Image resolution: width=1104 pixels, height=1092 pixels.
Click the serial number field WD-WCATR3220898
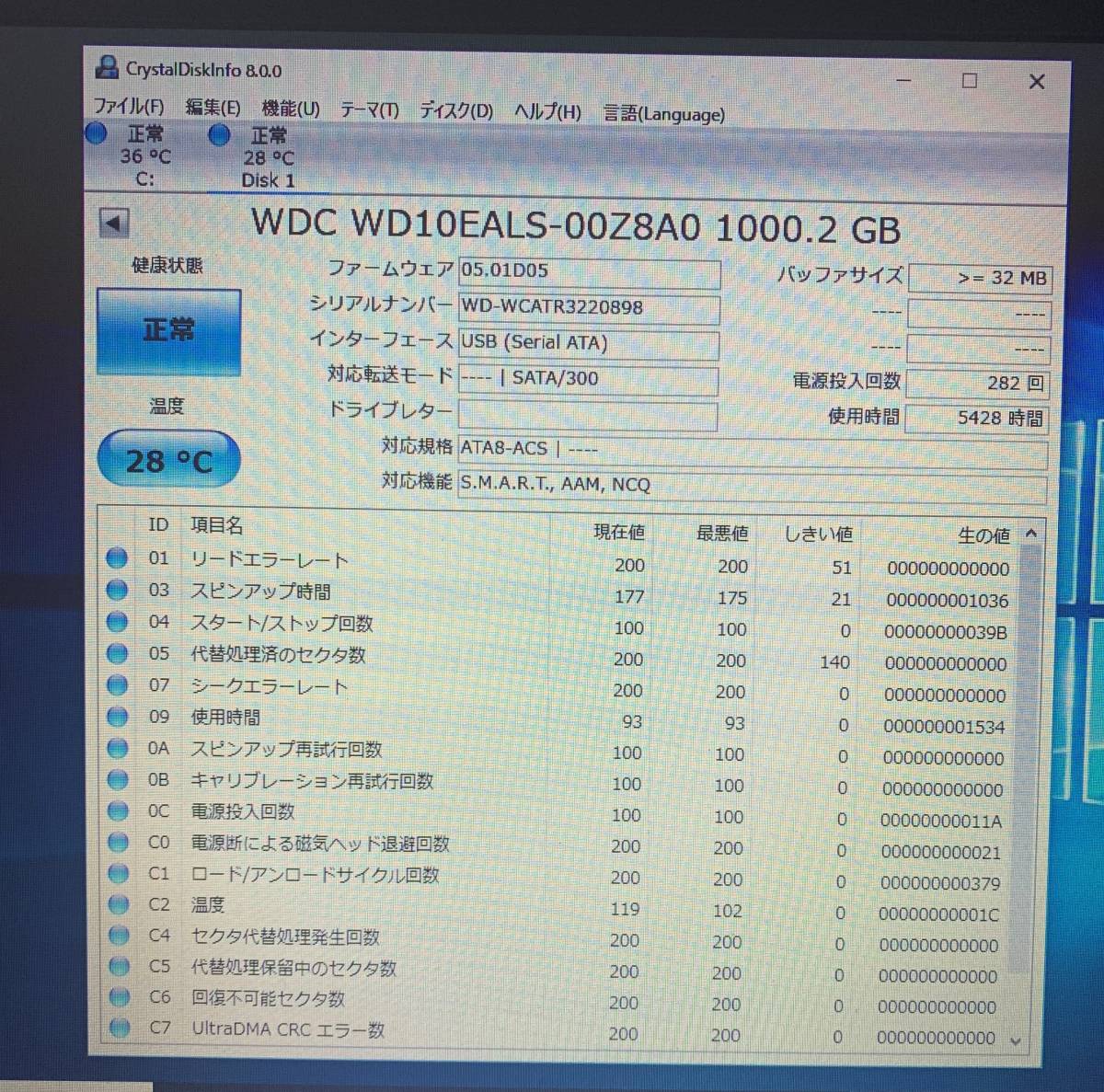(587, 307)
